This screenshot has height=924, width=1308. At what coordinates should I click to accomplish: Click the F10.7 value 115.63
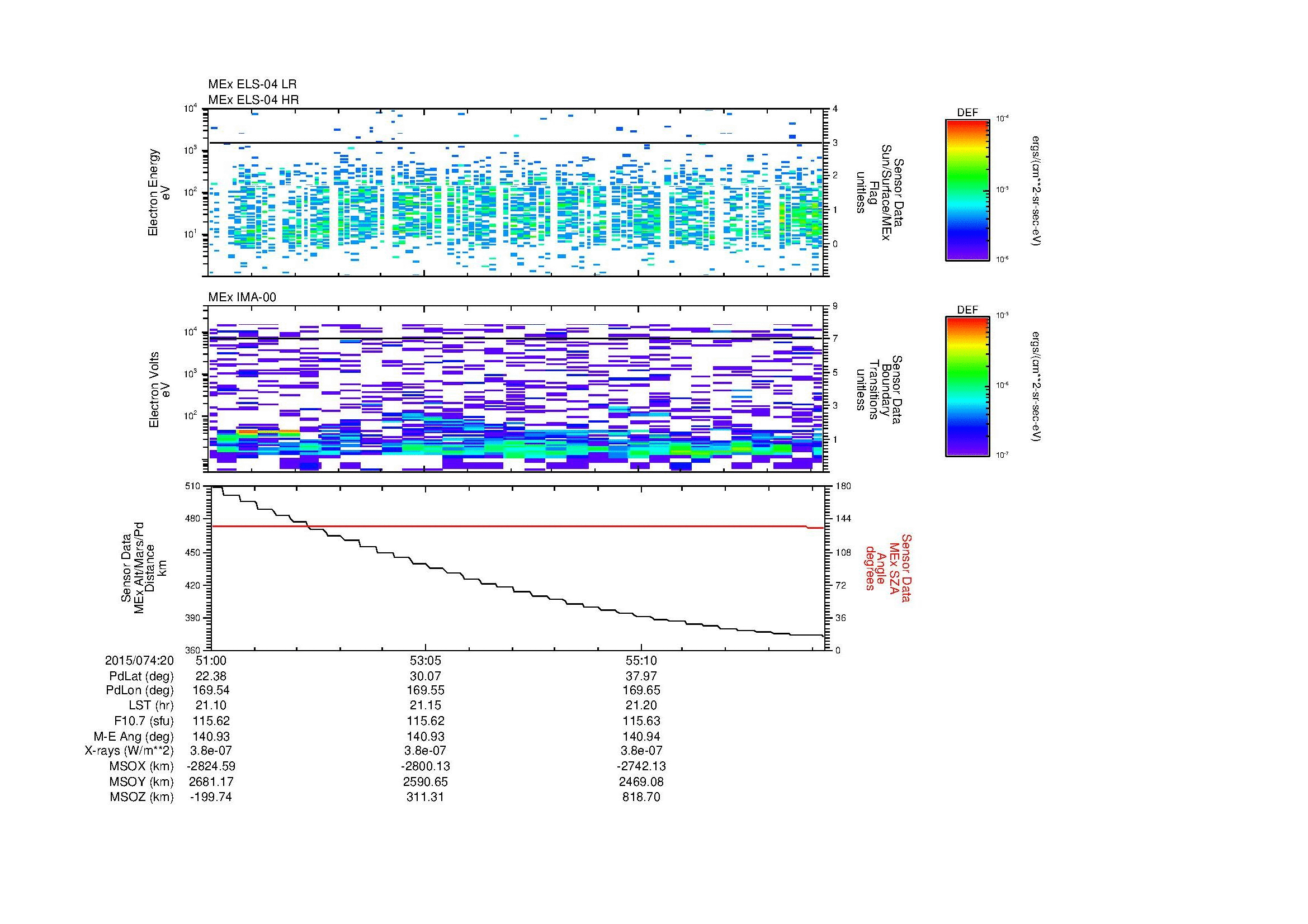click(x=641, y=721)
